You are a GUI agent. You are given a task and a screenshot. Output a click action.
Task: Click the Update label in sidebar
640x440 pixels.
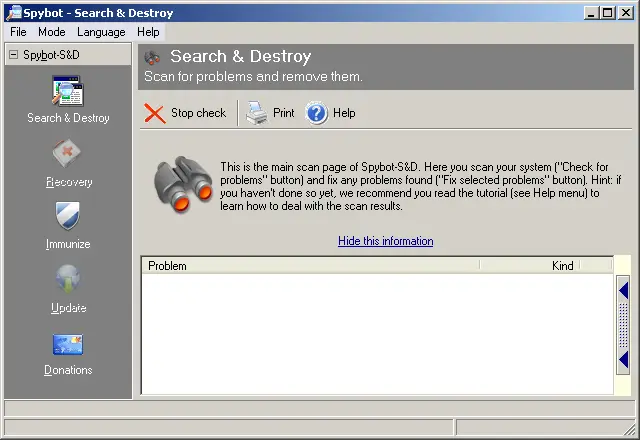coord(69,308)
